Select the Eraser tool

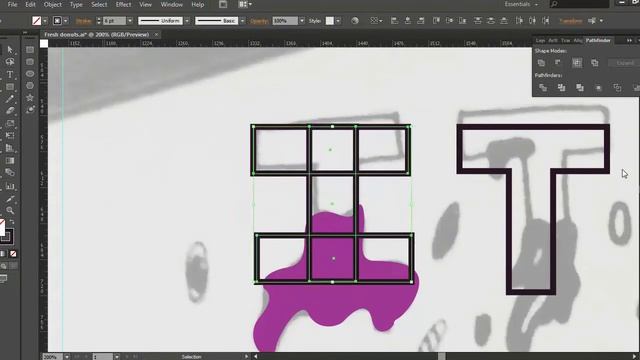coord(10,111)
